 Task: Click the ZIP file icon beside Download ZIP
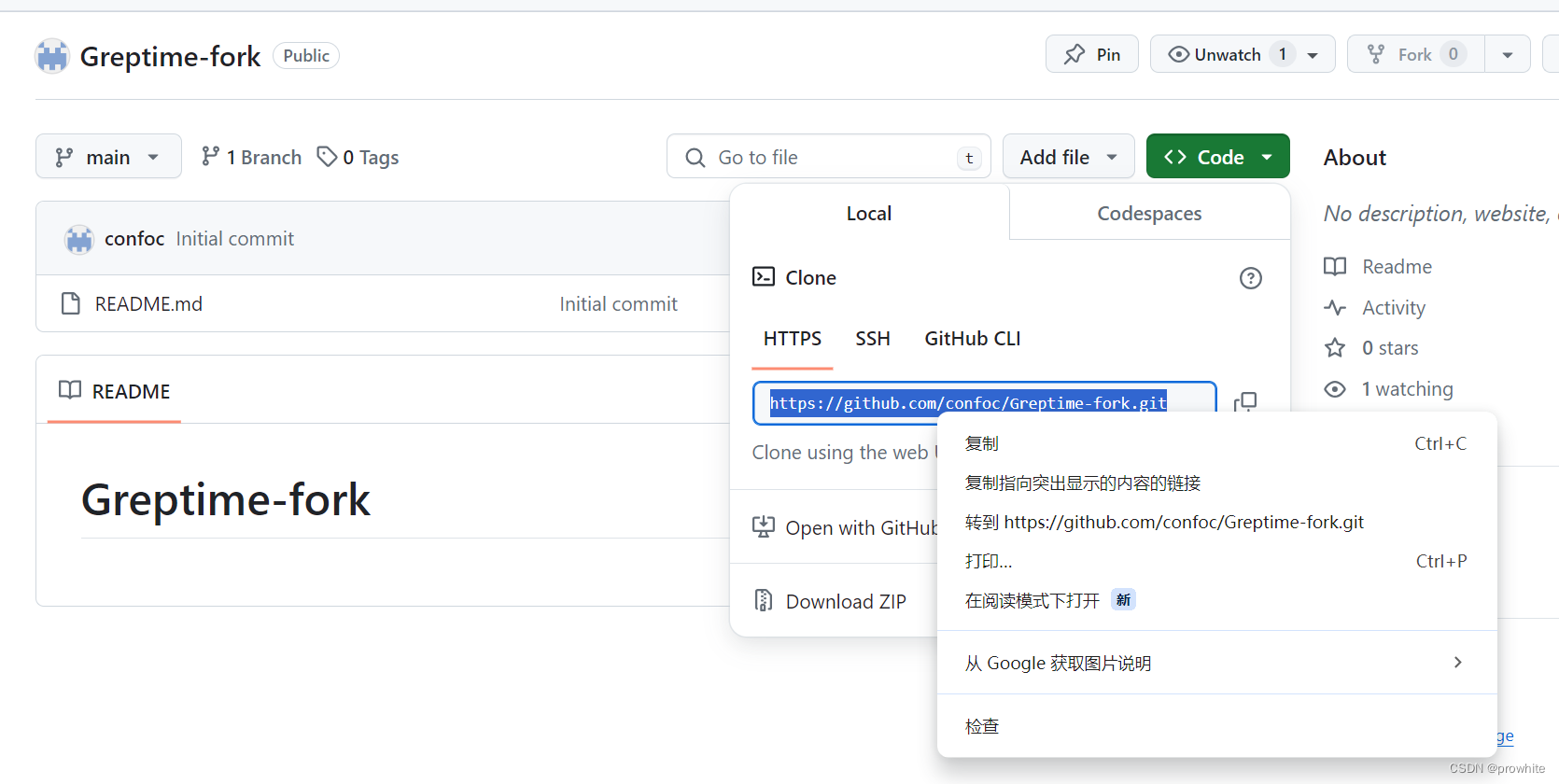tap(764, 600)
